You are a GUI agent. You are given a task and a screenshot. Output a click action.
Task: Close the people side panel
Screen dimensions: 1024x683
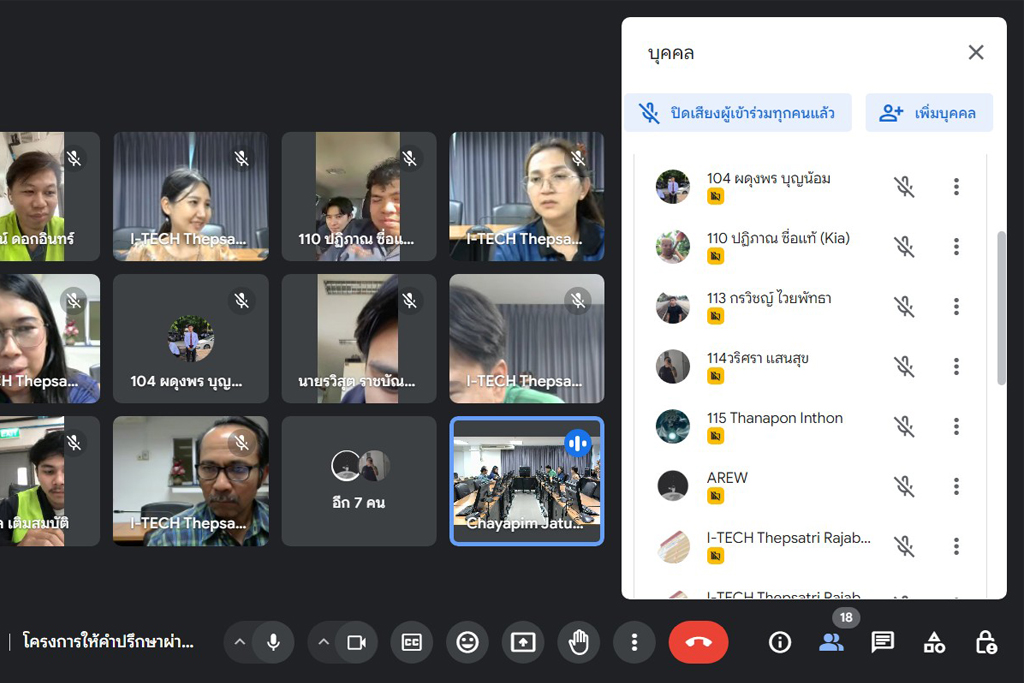tap(976, 52)
